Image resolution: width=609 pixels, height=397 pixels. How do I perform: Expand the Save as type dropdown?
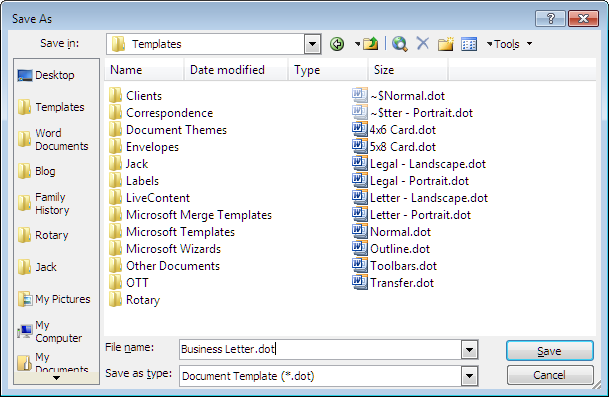[469, 376]
